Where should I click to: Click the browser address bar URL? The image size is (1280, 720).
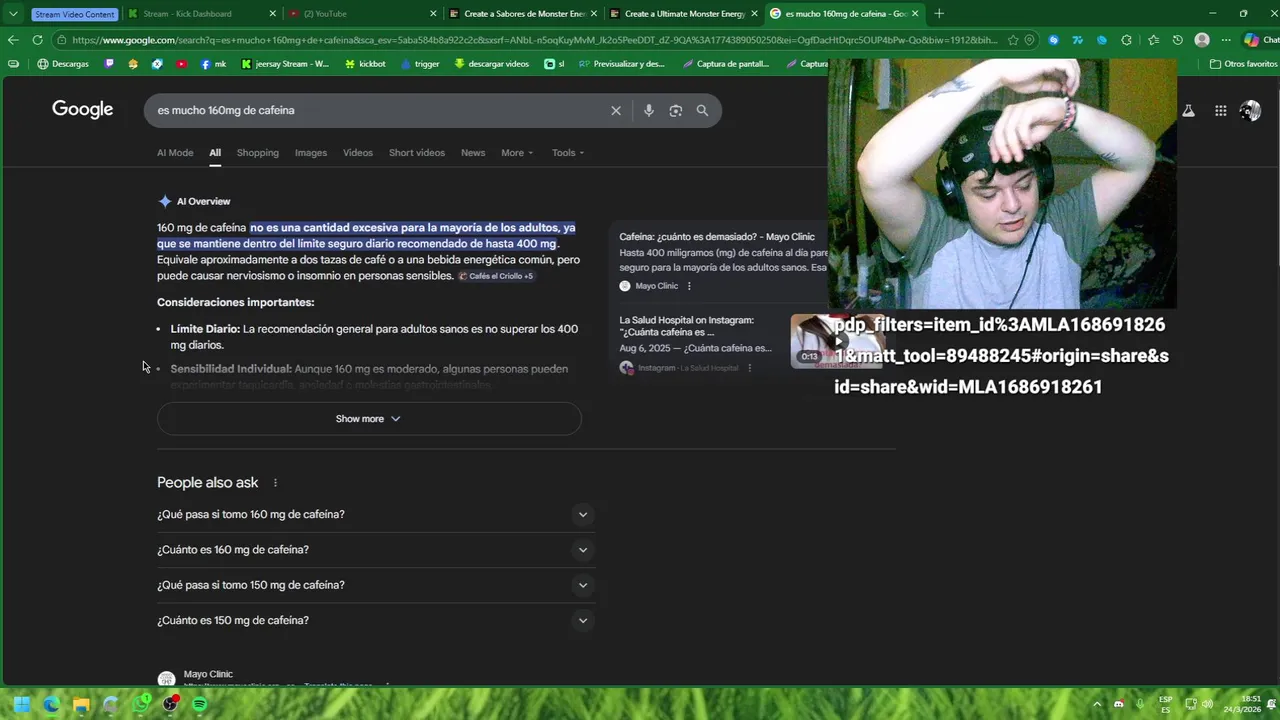[x=534, y=40]
